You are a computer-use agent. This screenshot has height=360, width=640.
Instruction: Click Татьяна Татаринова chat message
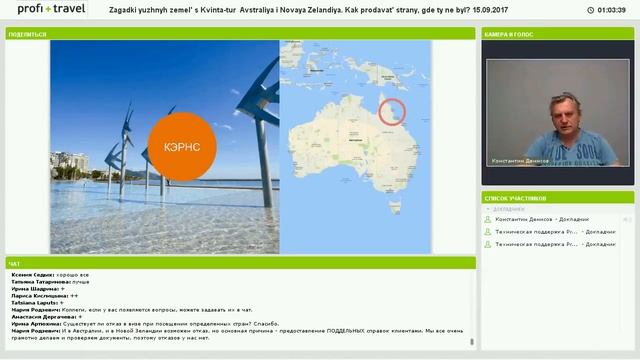click(x=51, y=282)
